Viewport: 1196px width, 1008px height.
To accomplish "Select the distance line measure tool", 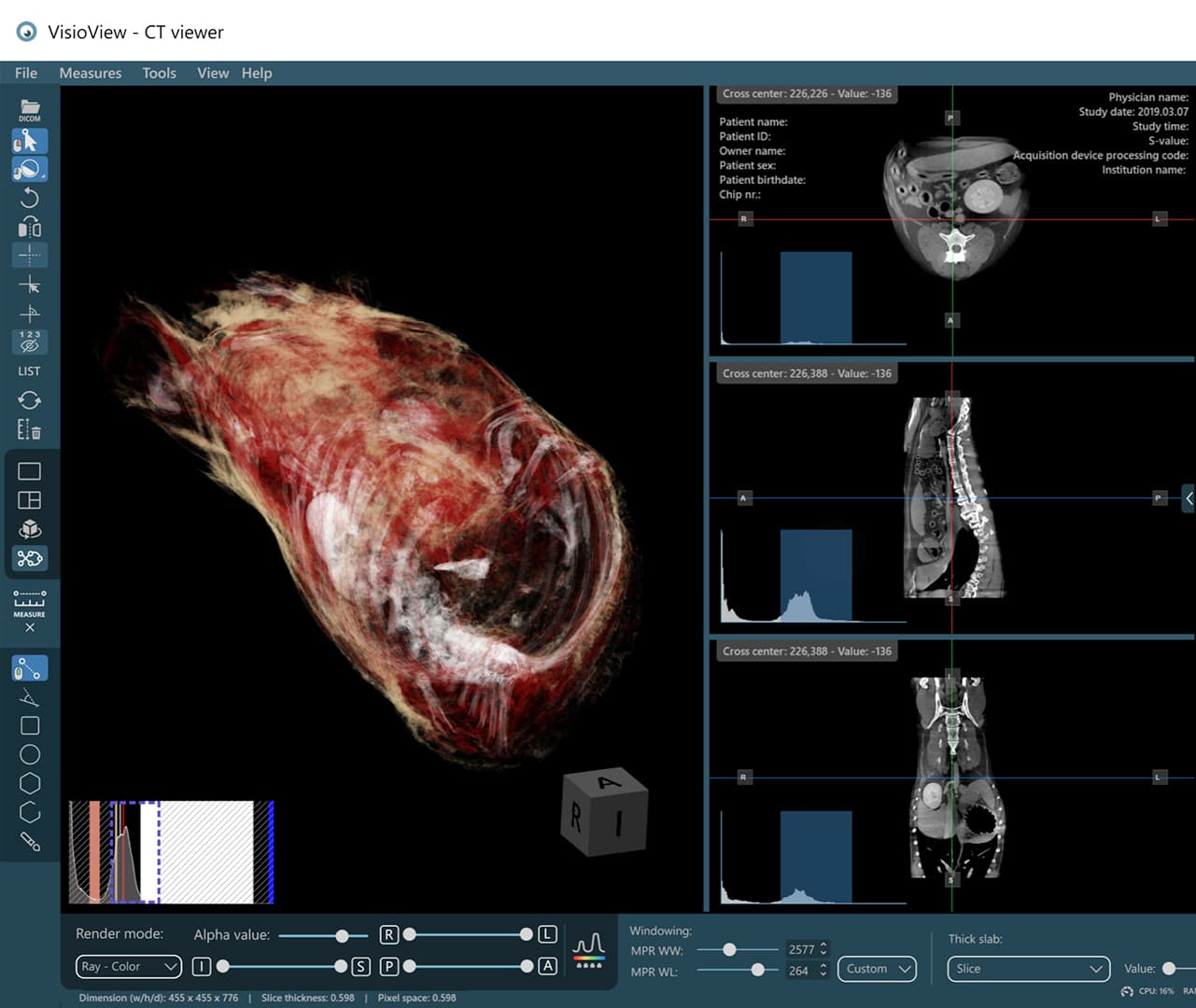I will 30,668.
